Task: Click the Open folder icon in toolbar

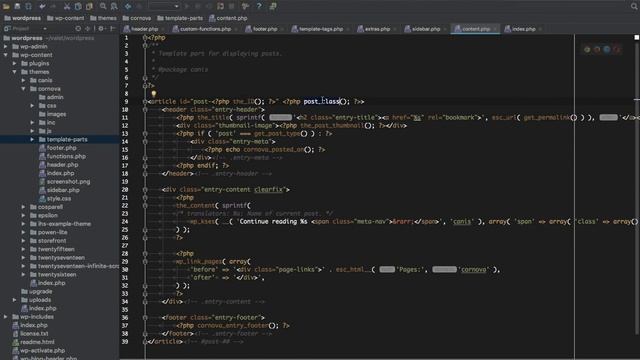Action: pyautogui.click(x=6, y=6)
